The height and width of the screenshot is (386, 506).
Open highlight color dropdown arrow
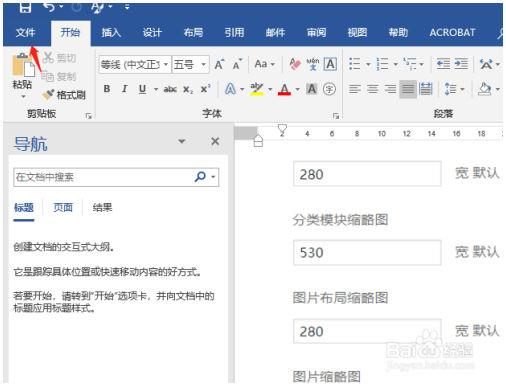pos(270,89)
